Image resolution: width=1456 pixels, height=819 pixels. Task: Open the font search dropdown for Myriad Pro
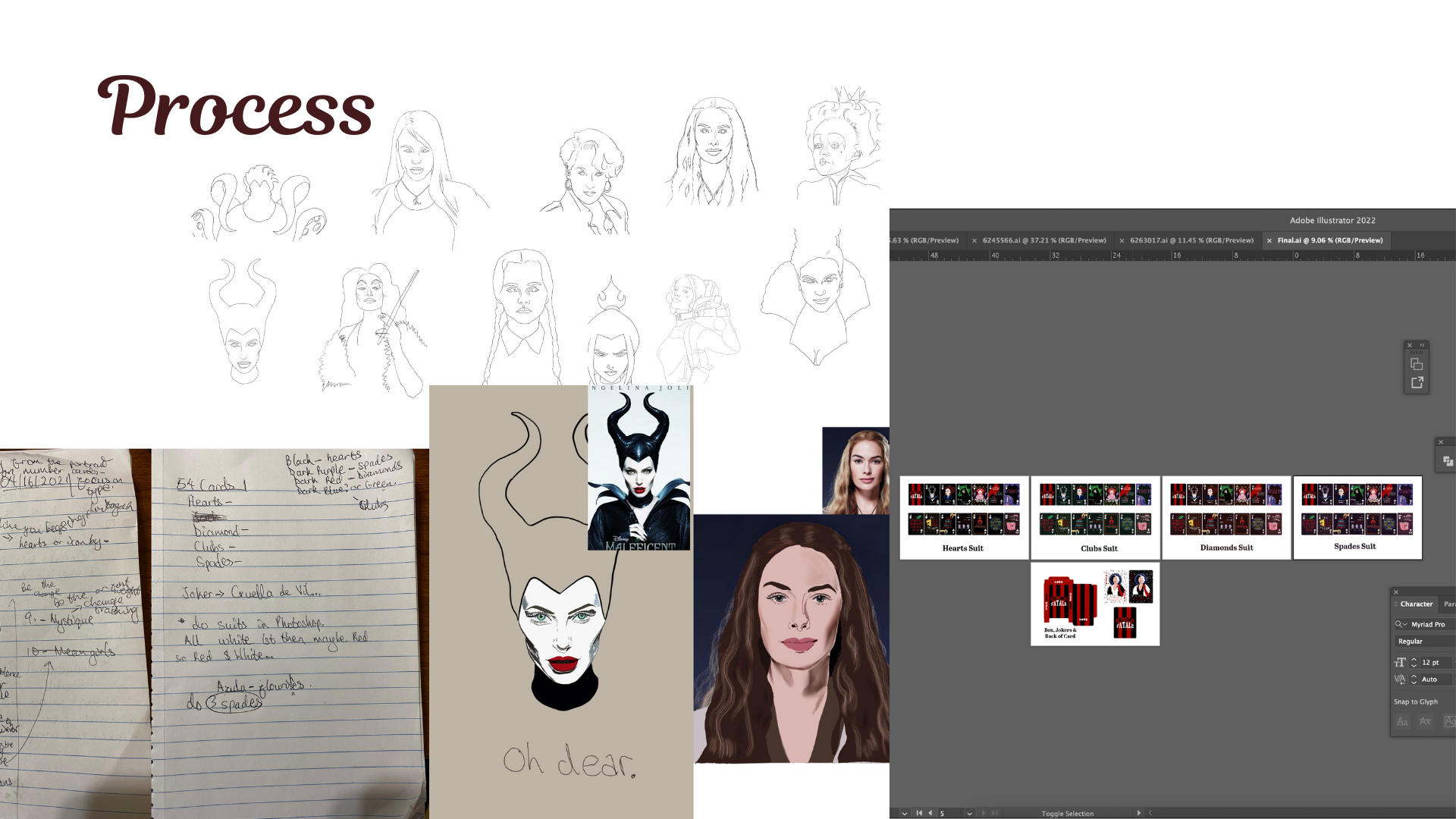(1401, 624)
